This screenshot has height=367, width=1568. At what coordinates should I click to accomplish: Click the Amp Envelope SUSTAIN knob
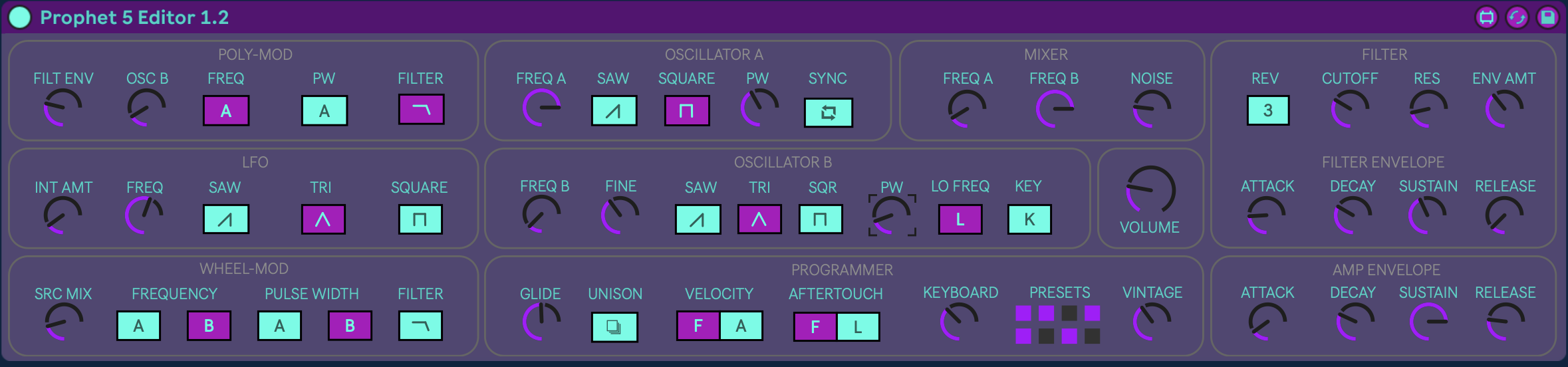point(1429,322)
